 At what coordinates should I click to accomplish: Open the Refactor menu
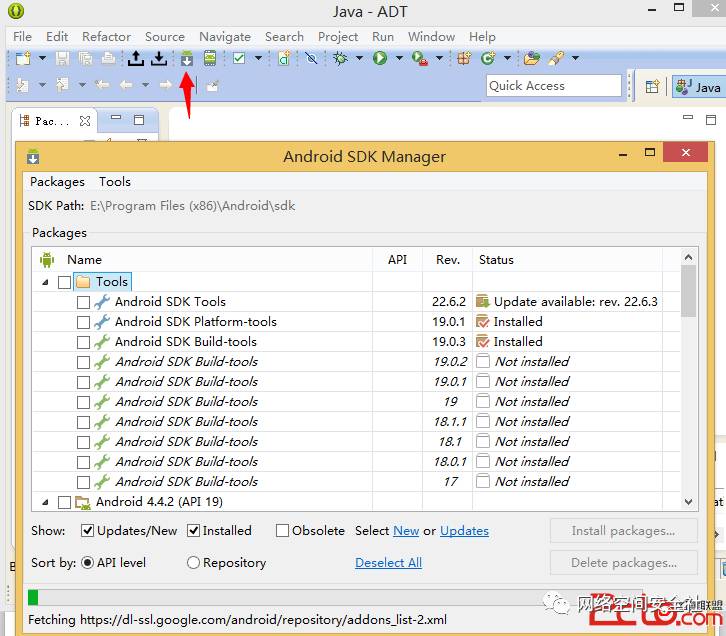(x=106, y=37)
